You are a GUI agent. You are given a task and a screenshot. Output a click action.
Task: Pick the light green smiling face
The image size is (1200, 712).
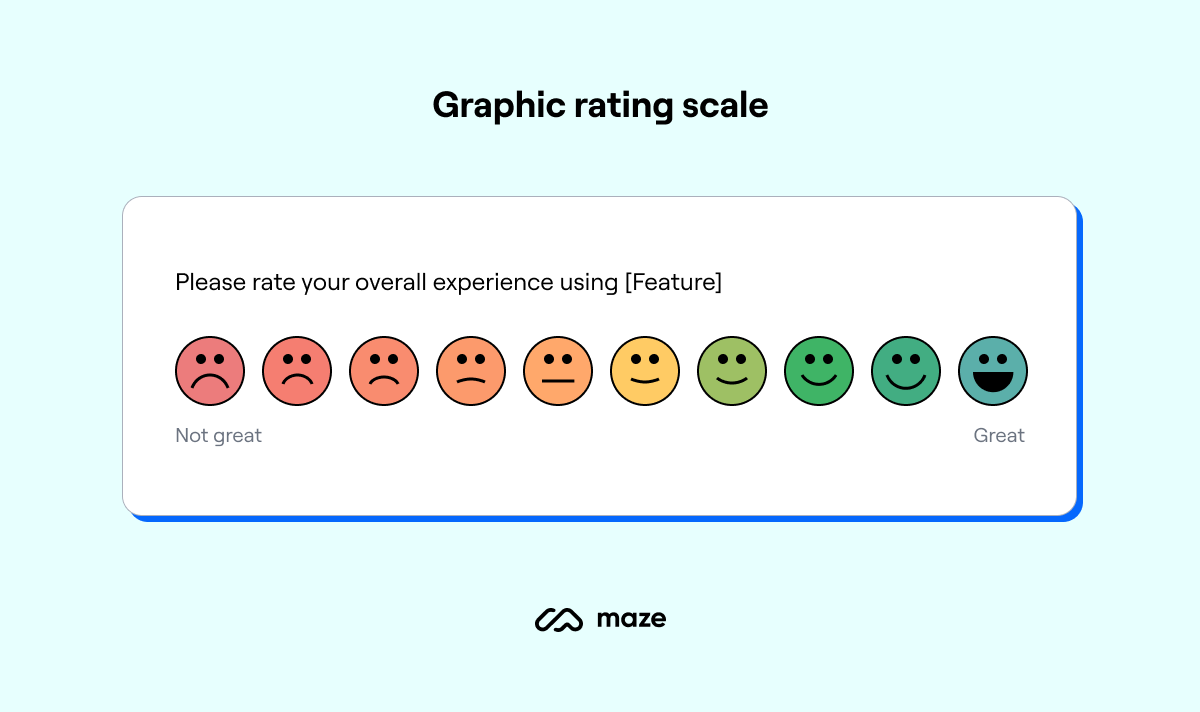(x=732, y=371)
